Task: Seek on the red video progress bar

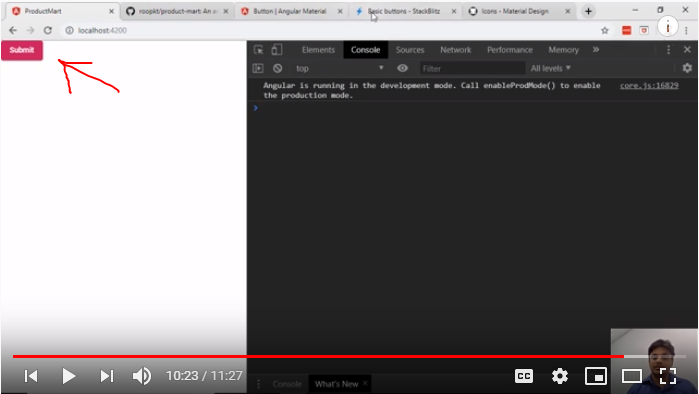Action: point(318,356)
